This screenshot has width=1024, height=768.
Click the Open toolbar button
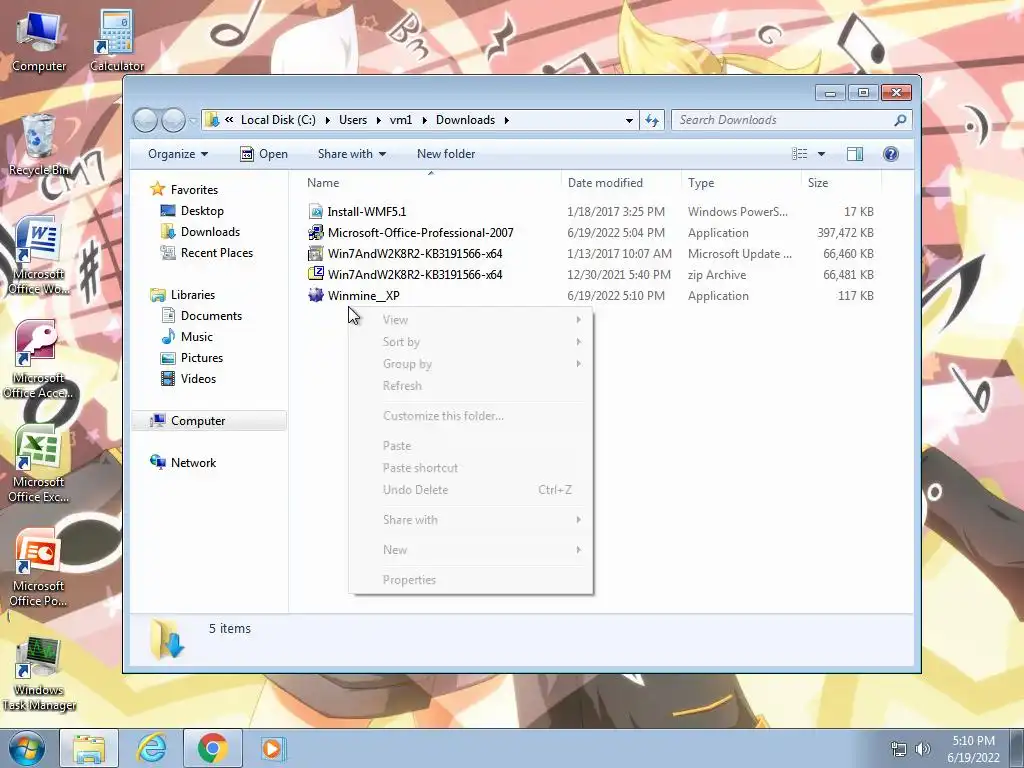[264, 154]
